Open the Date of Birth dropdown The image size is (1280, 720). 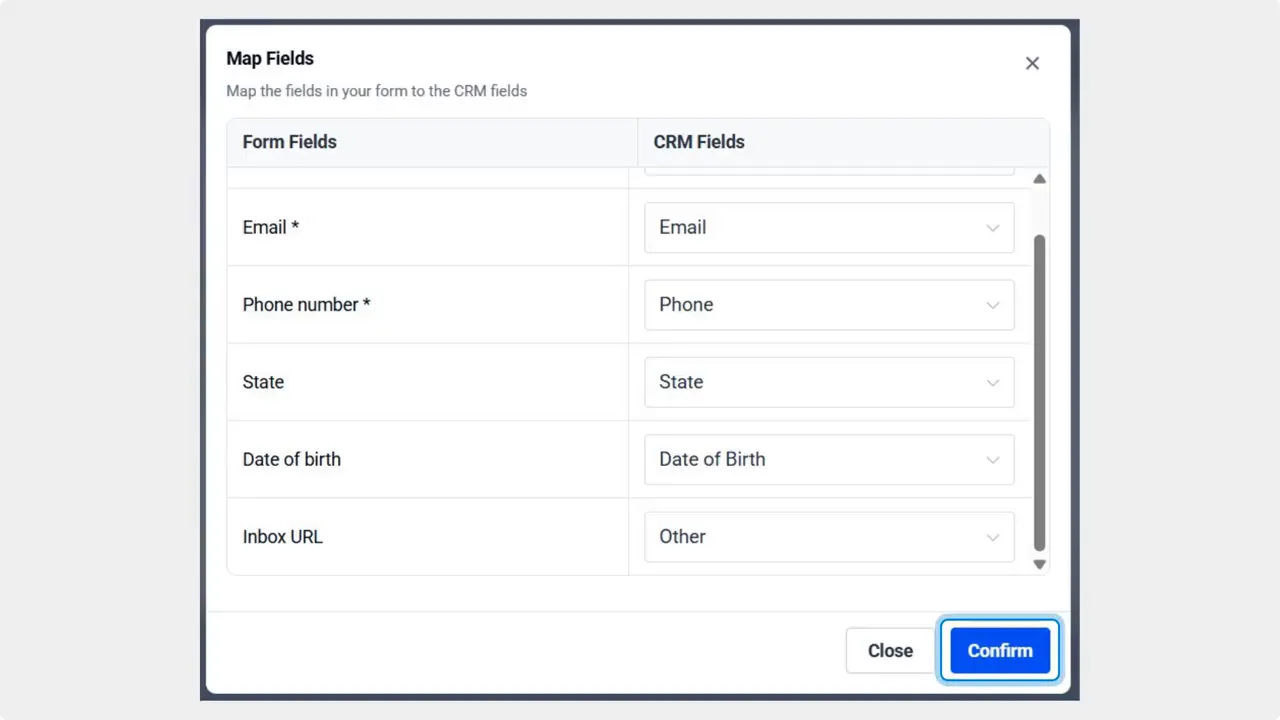click(828, 459)
